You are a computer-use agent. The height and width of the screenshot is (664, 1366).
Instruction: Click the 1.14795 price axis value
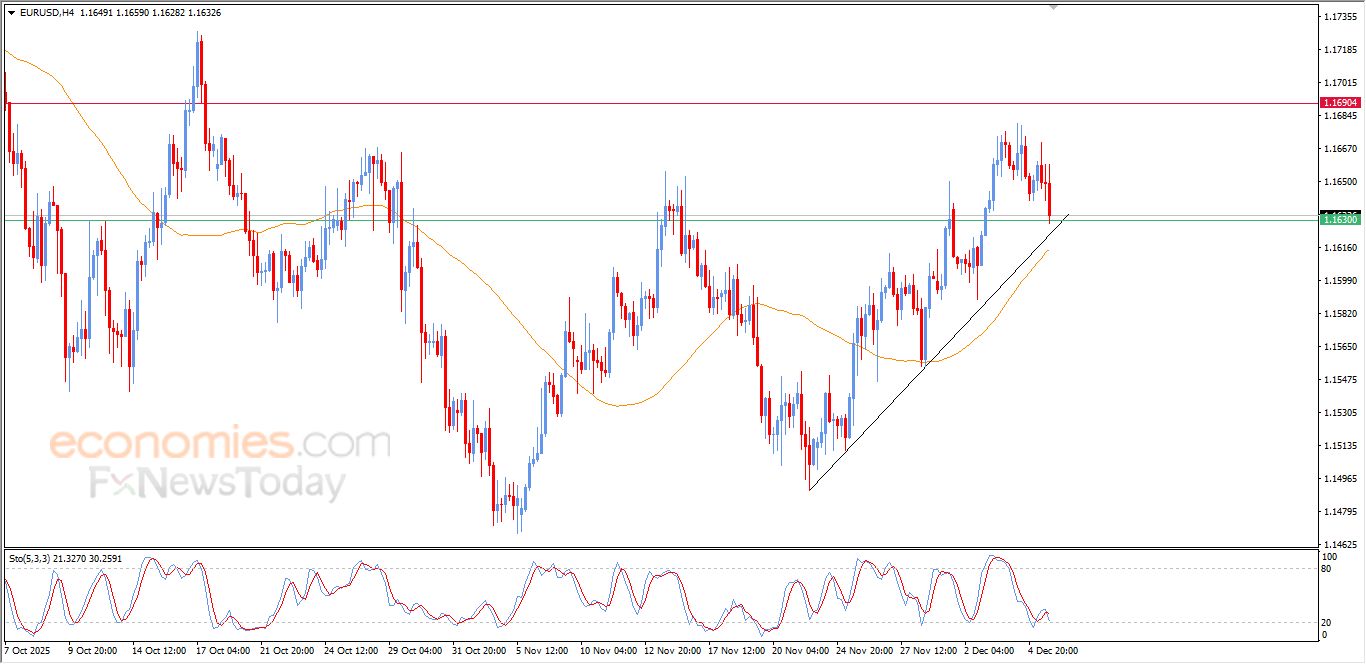coord(1339,512)
